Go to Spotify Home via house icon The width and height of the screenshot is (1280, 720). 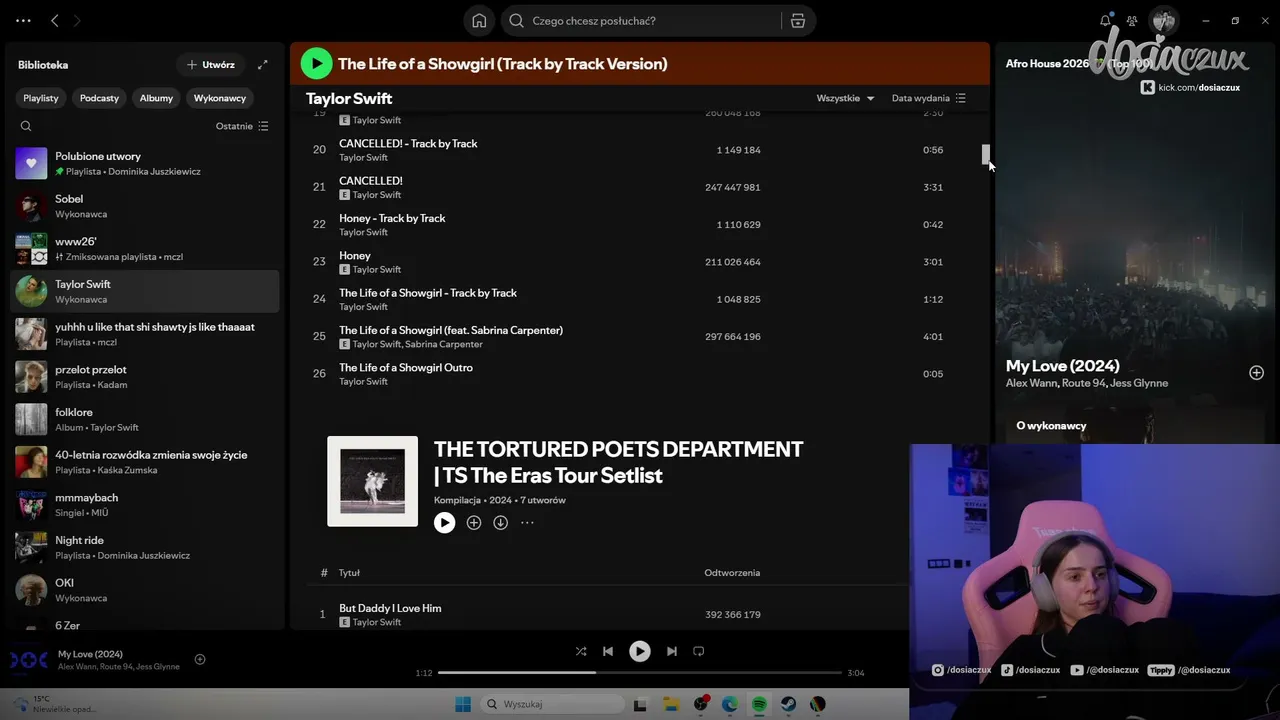479,21
